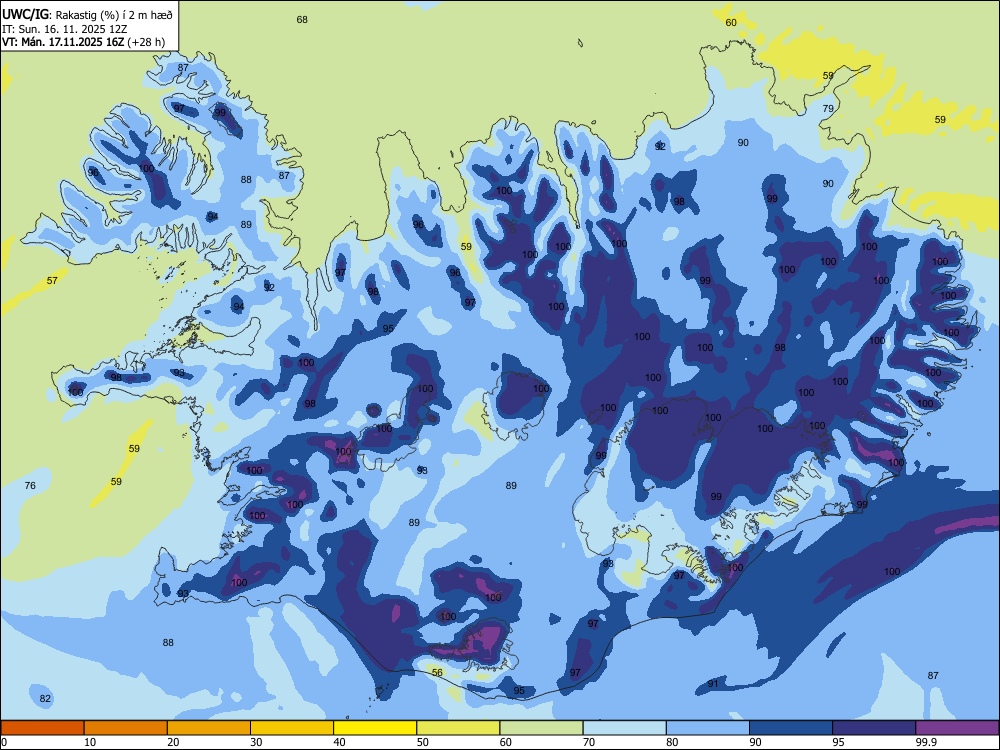Image resolution: width=1000 pixels, height=750 pixels.
Task: Click the legend tick label 10
Action: click(91, 742)
